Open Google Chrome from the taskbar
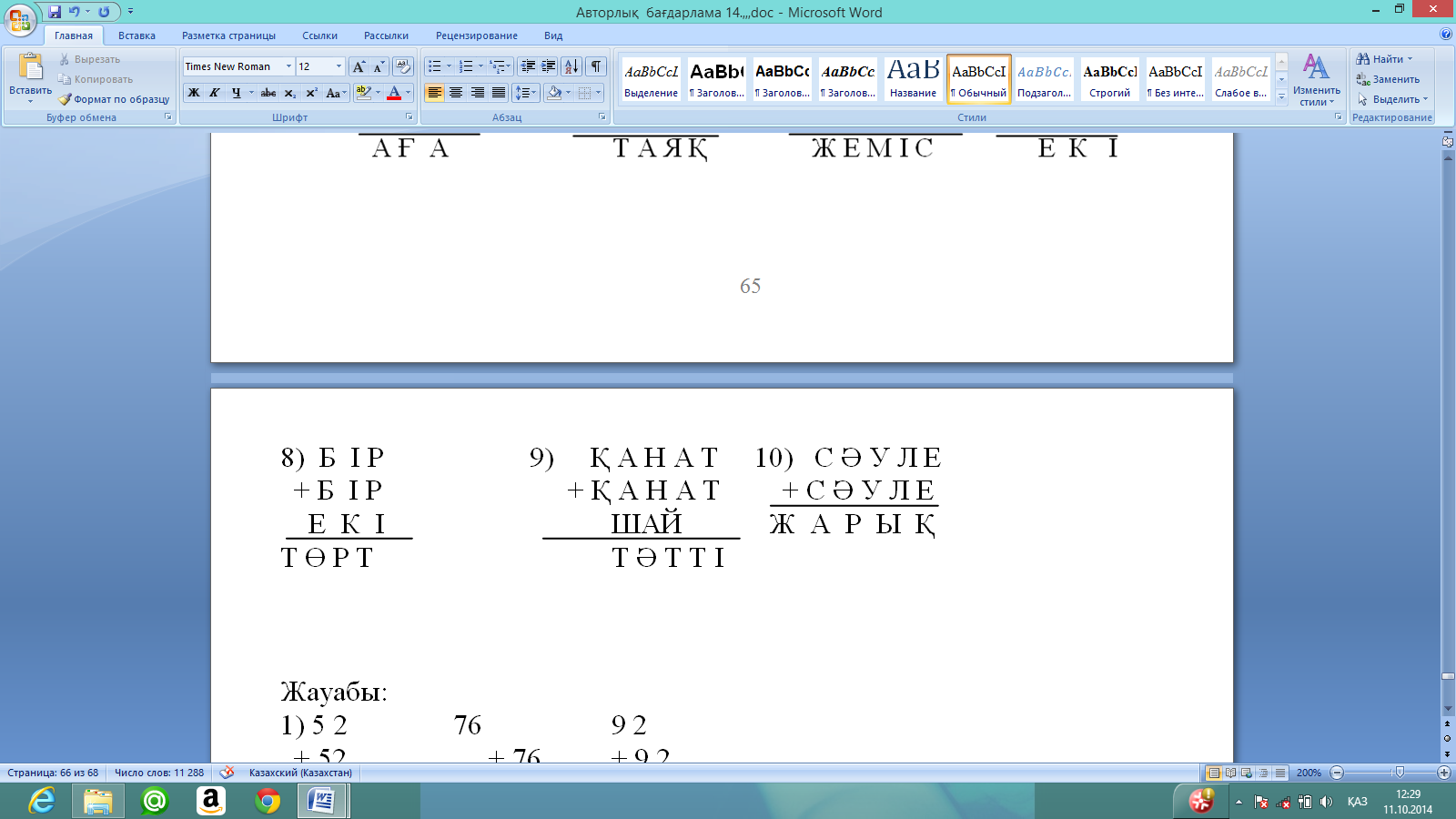 click(267, 801)
